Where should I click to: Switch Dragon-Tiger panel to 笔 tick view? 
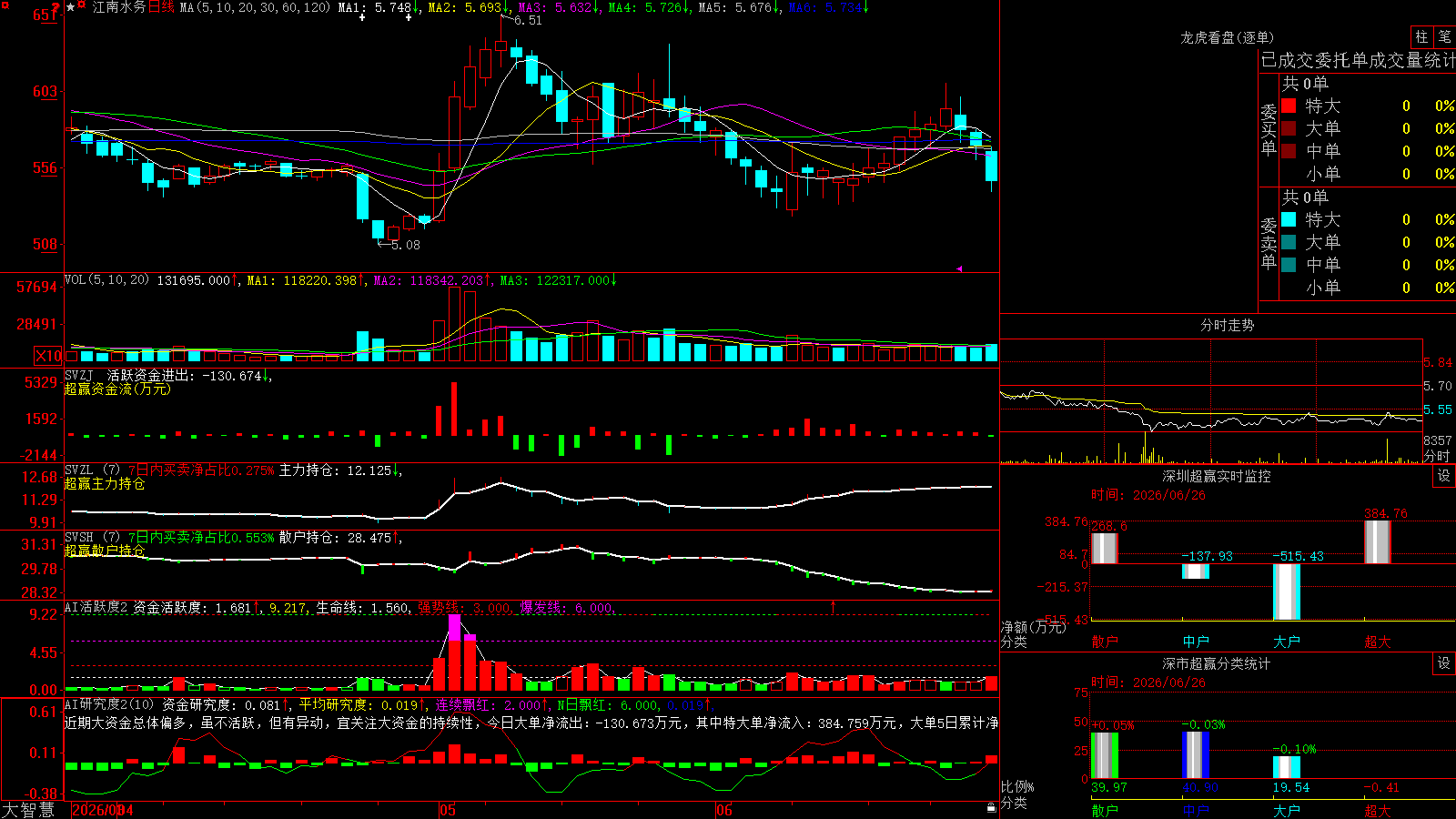pyautogui.click(x=1445, y=36)
